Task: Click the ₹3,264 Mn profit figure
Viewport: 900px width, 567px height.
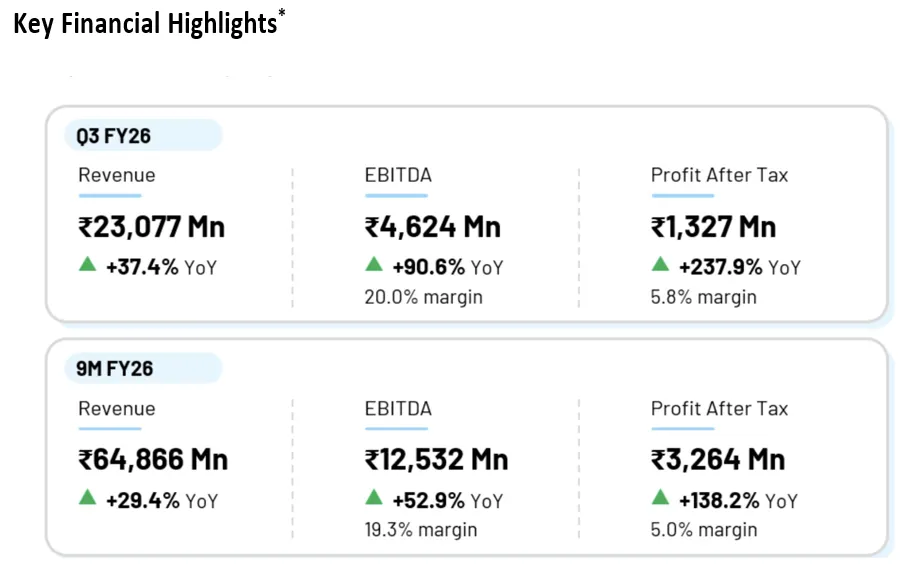Action: coord(718,460)
